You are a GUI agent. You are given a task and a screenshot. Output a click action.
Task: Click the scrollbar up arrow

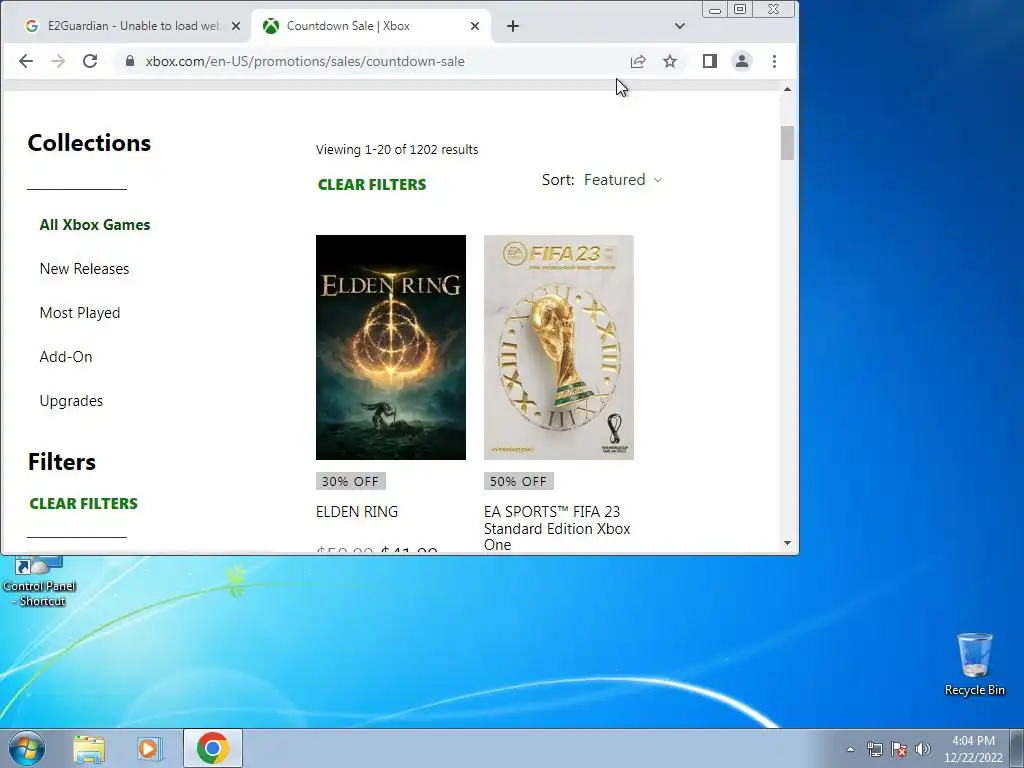coord(787,89)
